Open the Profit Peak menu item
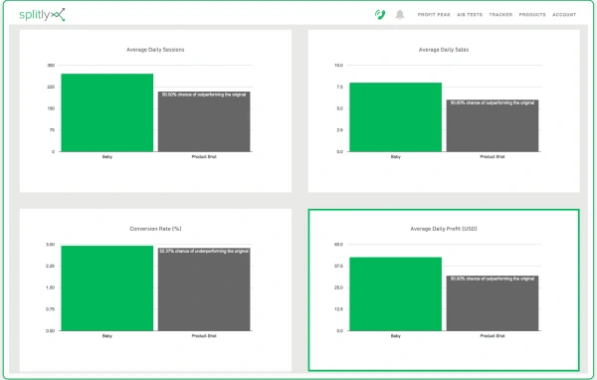Viewport: 597px width, 380px height. pyautogui.click(x=434, y=14)
